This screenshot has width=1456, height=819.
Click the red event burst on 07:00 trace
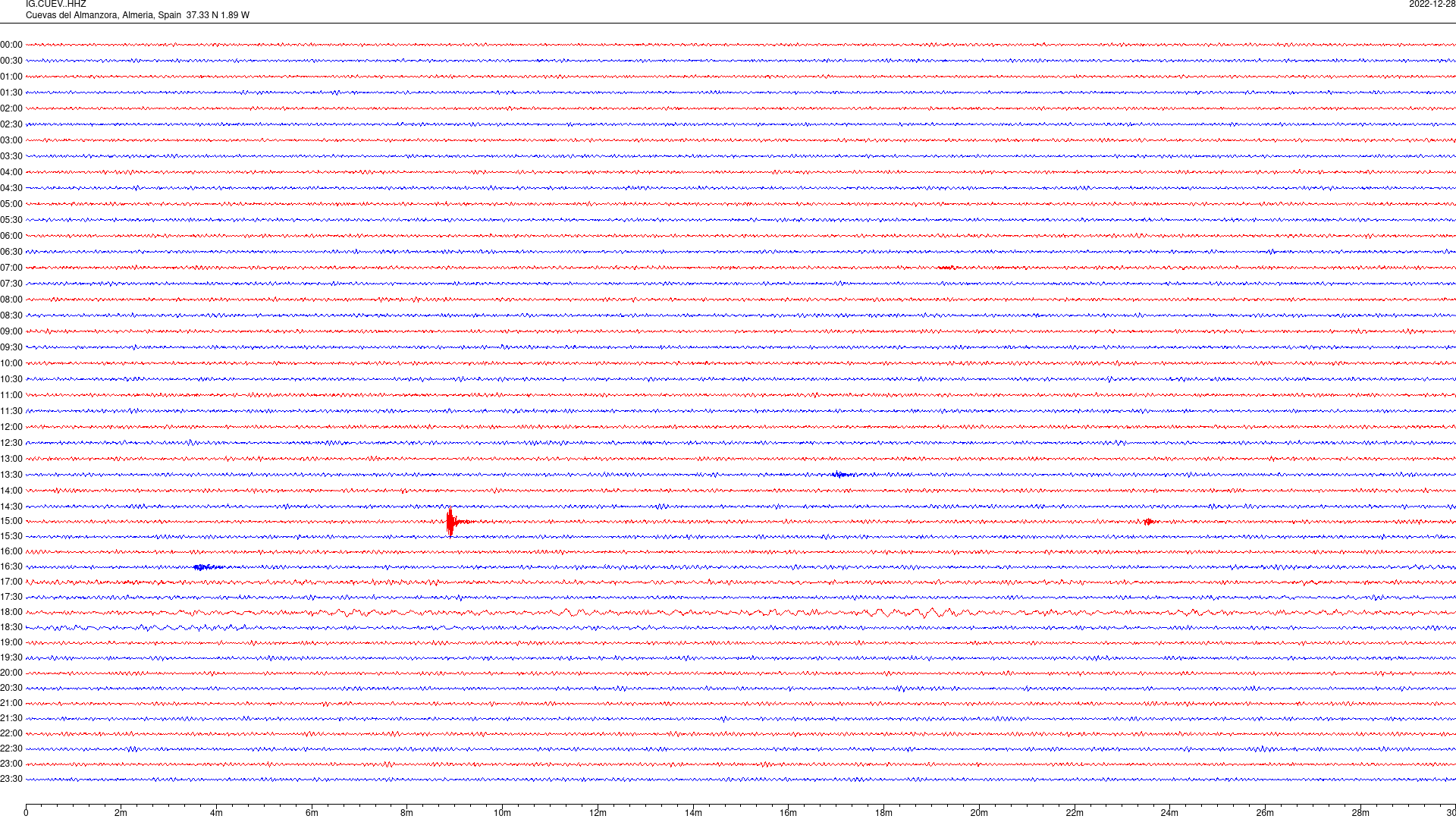pyautogui.click(x=946, y=268)
